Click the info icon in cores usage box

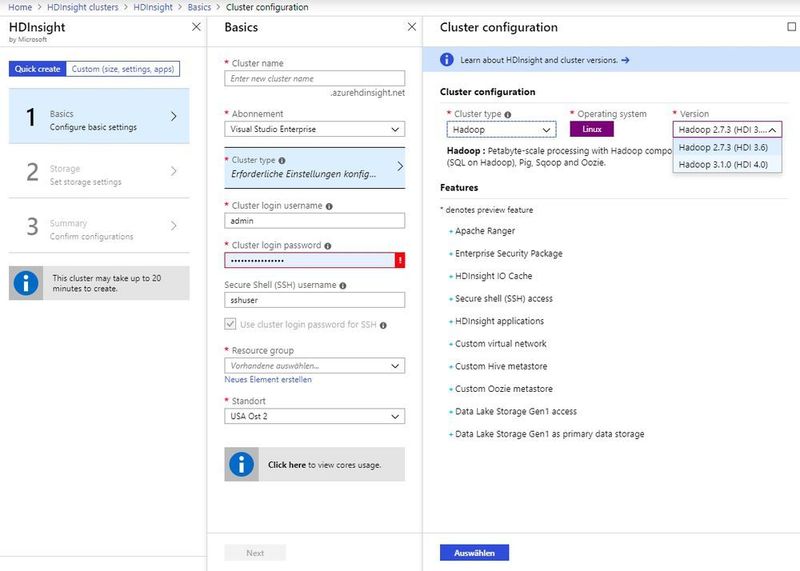[x=241, y=464]
